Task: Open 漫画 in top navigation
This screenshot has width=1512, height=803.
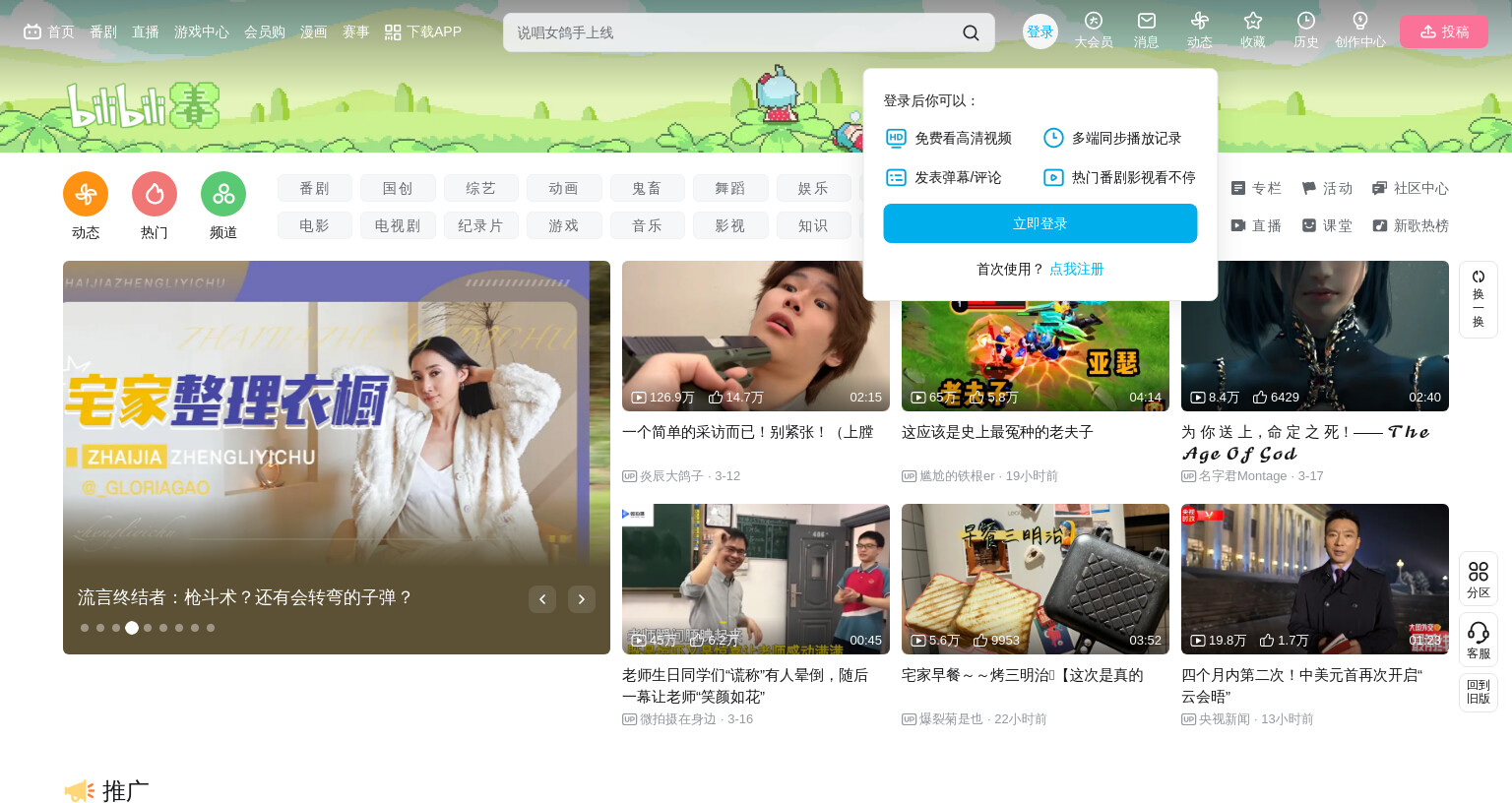Action: click(314, 32)
